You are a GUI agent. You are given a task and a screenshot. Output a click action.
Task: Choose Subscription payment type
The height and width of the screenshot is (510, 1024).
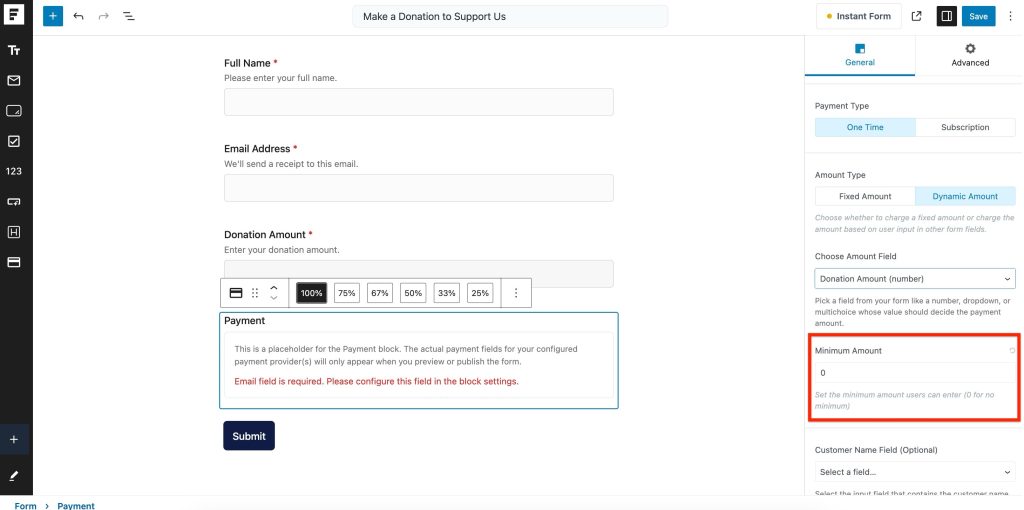point(965,127)
